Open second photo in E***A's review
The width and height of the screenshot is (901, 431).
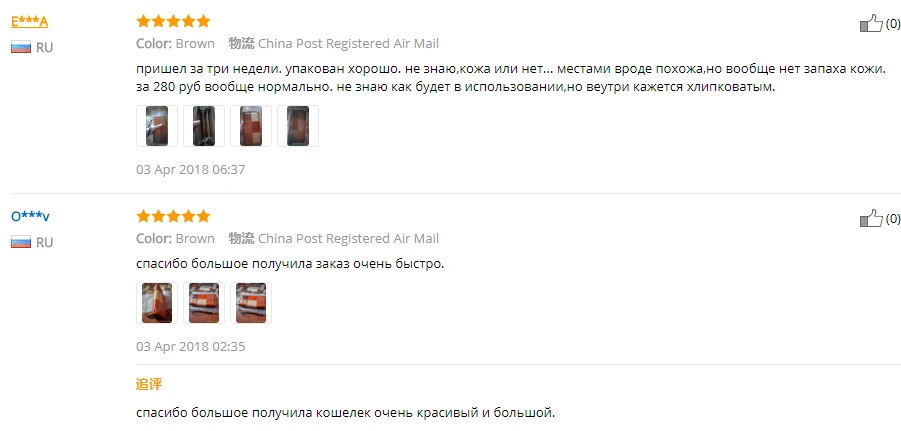204,126
